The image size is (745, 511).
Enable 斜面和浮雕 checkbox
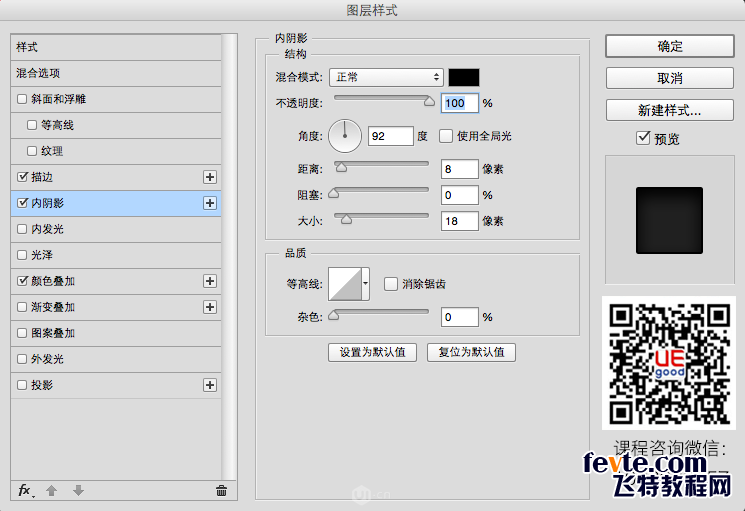coord(22,99)
